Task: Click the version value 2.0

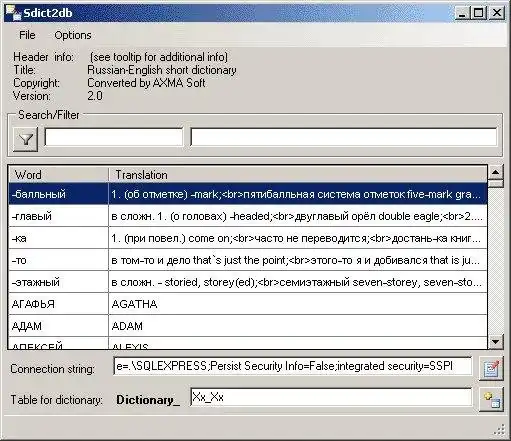Action: point(95,96)
